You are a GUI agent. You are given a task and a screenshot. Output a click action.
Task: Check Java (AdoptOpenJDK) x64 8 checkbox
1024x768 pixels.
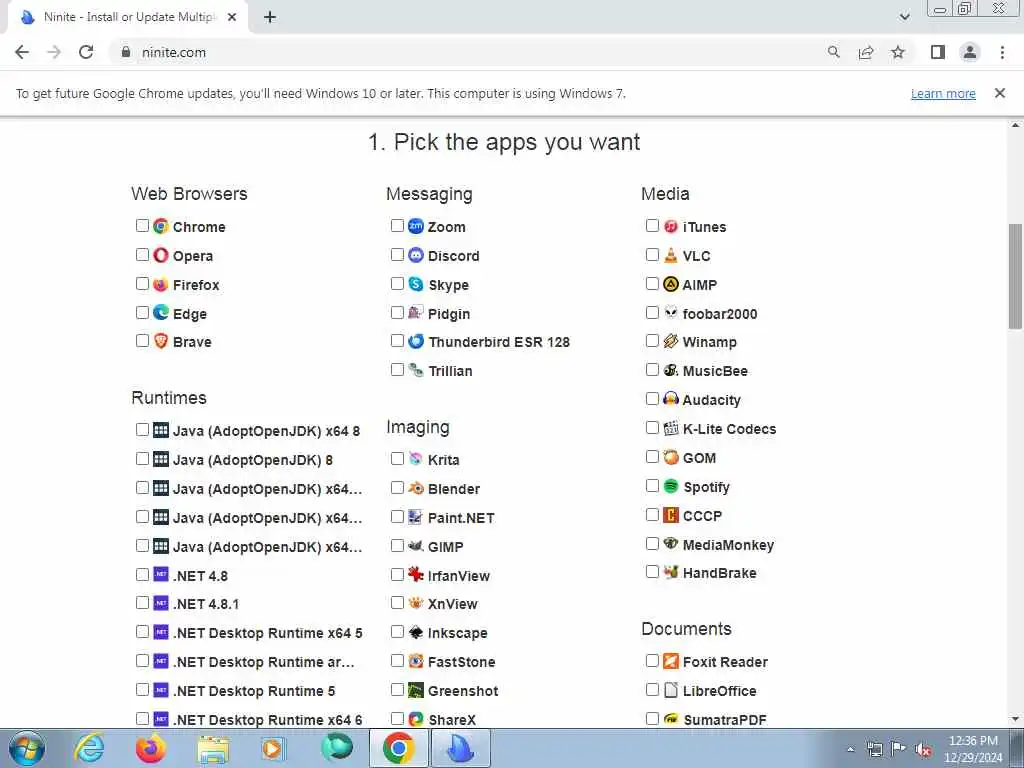142,430
